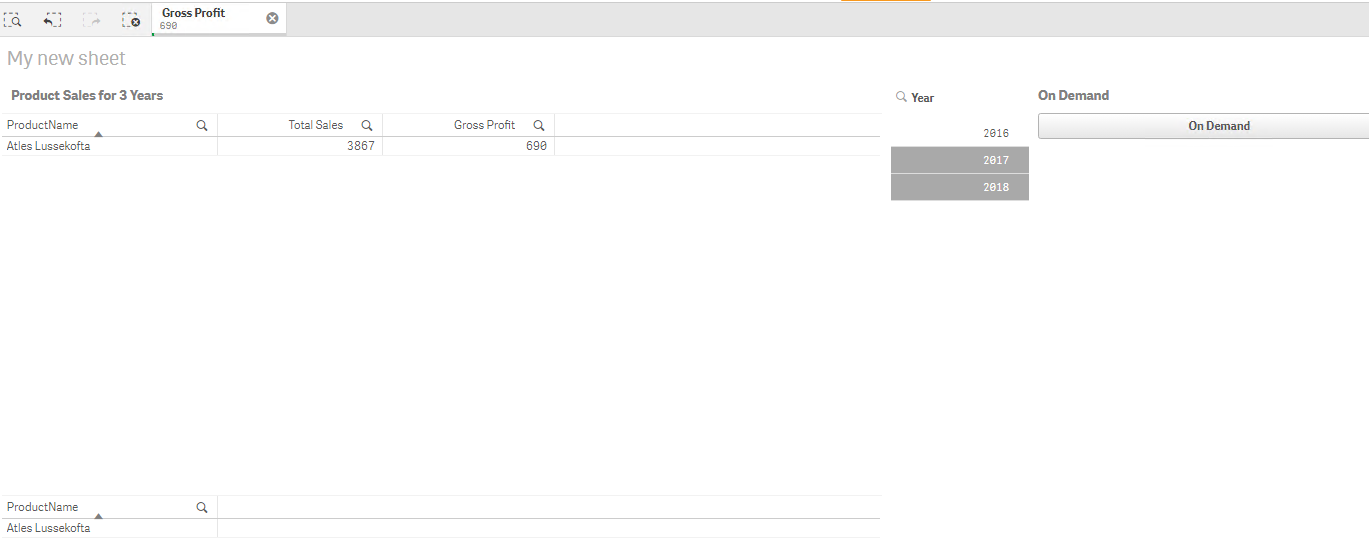Clear all selections icon
The width and height of the screenshot is (1369, 551).
[131, 19]
